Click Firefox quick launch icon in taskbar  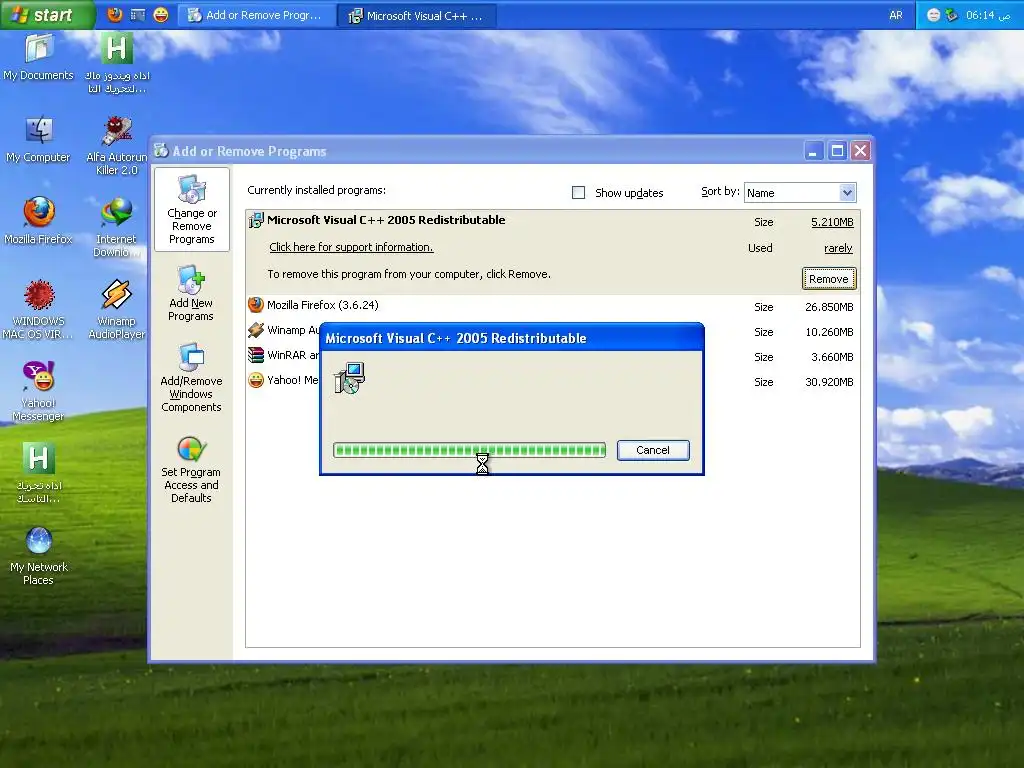tap(115, 15)
